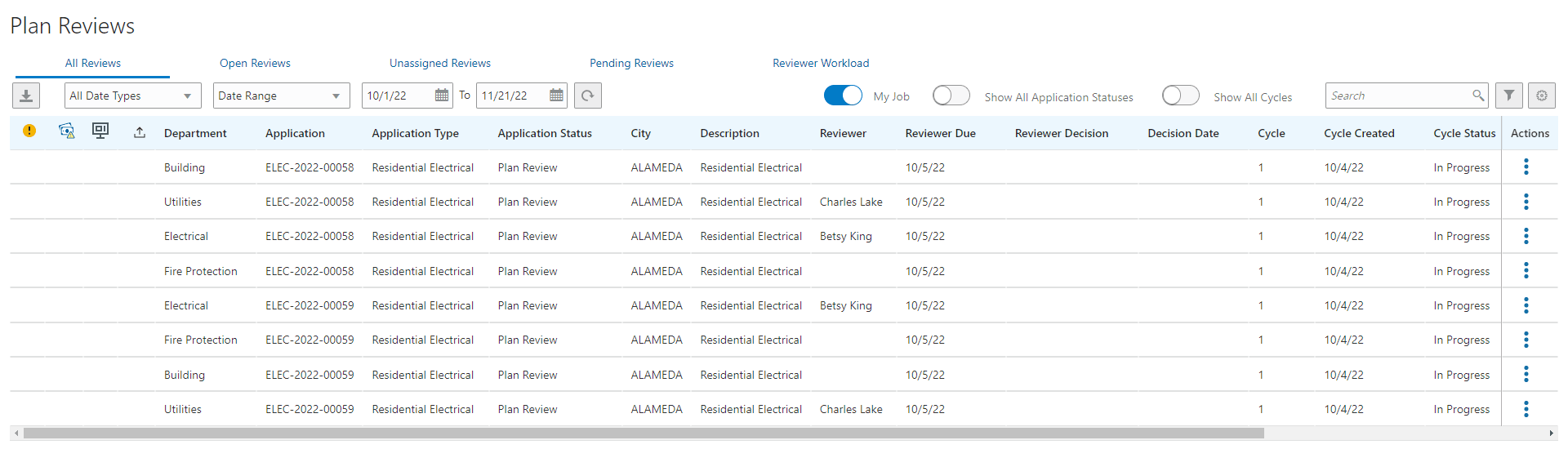The image size is (1568, 458).
Task: Click the search magnifier icon
Action: coord(1477,96)
